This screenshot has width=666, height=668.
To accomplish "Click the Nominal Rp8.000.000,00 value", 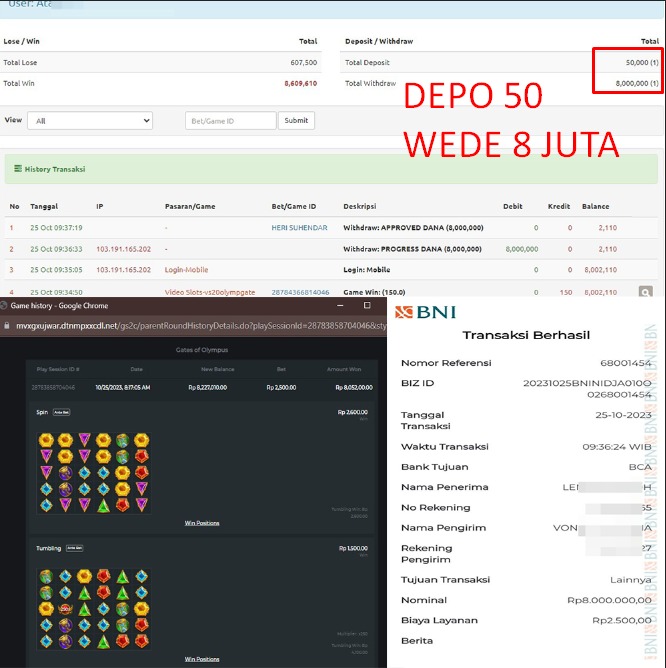I will point(609,600).
